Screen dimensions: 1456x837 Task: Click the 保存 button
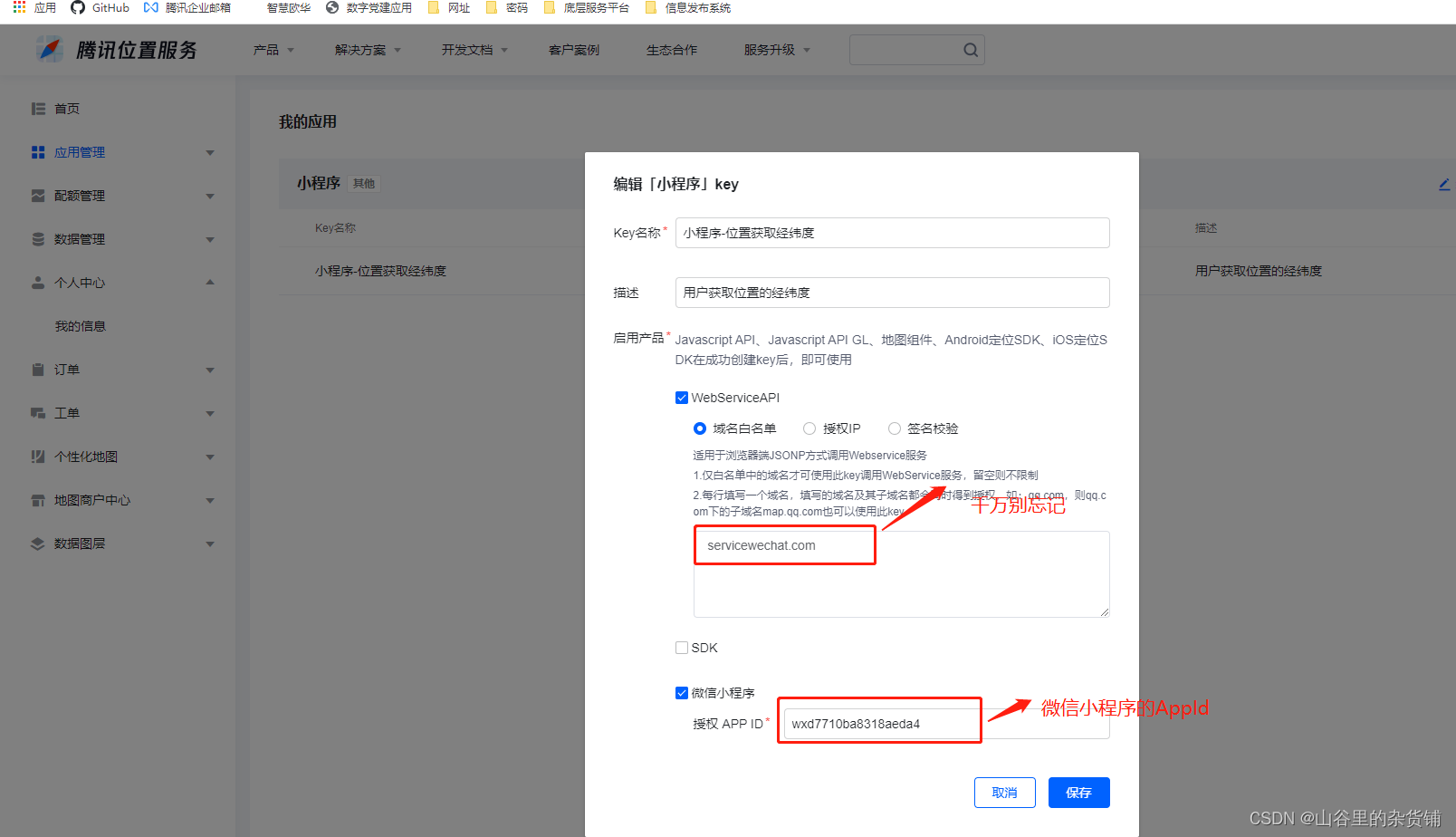coord(1079,793)
